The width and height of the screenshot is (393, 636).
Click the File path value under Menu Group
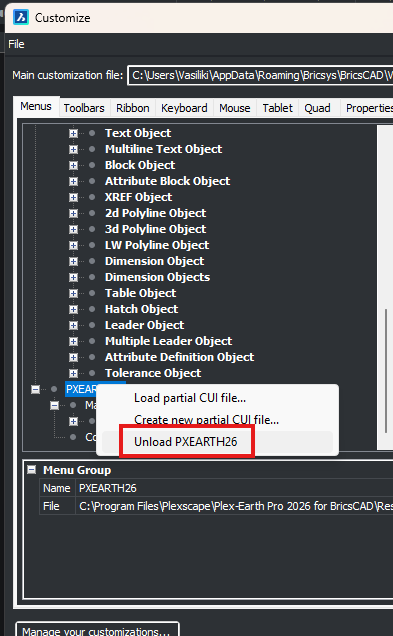click(x=234, y=506)
